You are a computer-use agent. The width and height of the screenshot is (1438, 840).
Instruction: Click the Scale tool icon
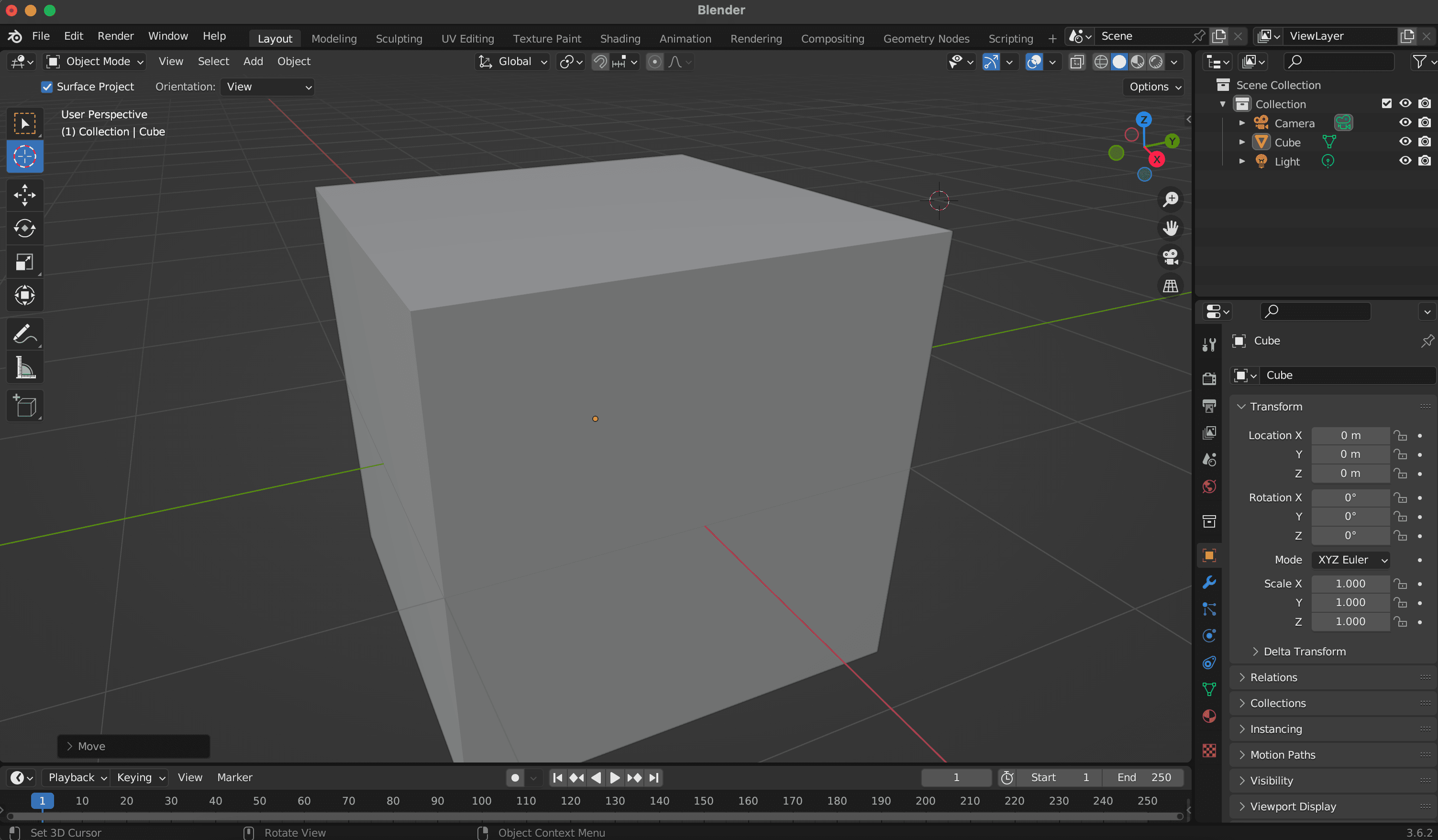click(x=24, y=262)
